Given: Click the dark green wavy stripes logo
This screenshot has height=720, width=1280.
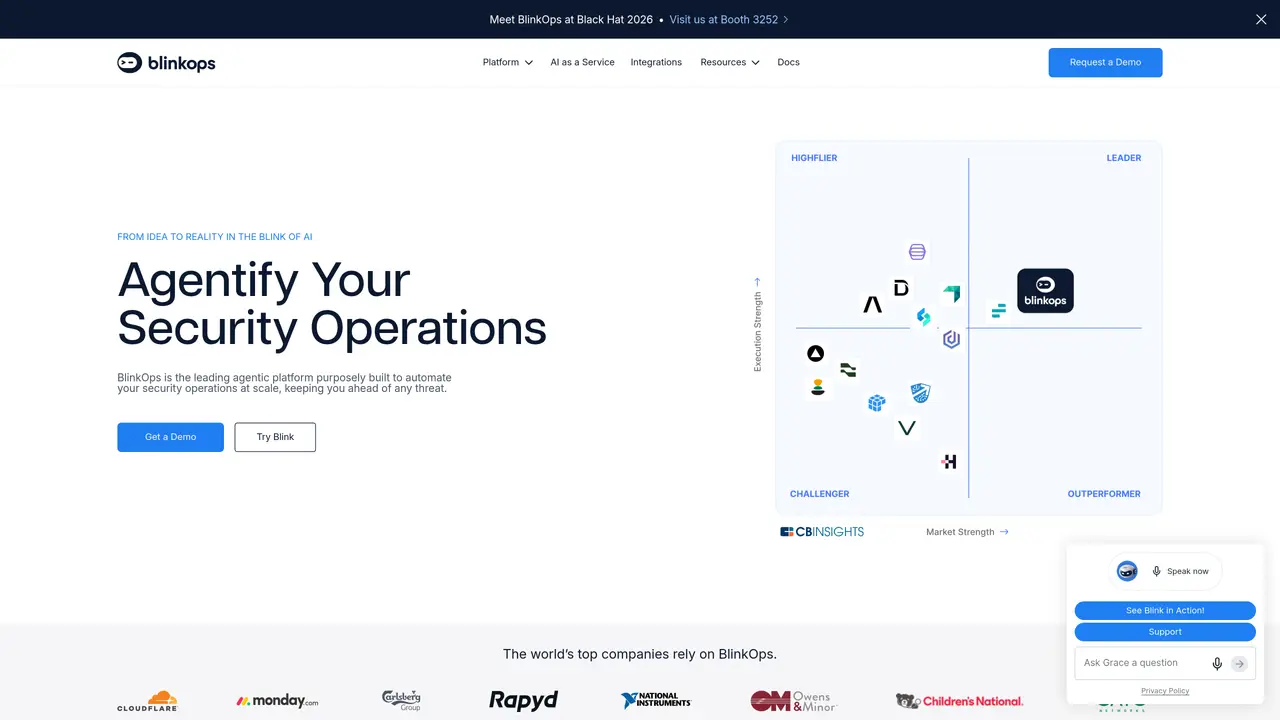Looking at the screenshot, I should point(848,370).
